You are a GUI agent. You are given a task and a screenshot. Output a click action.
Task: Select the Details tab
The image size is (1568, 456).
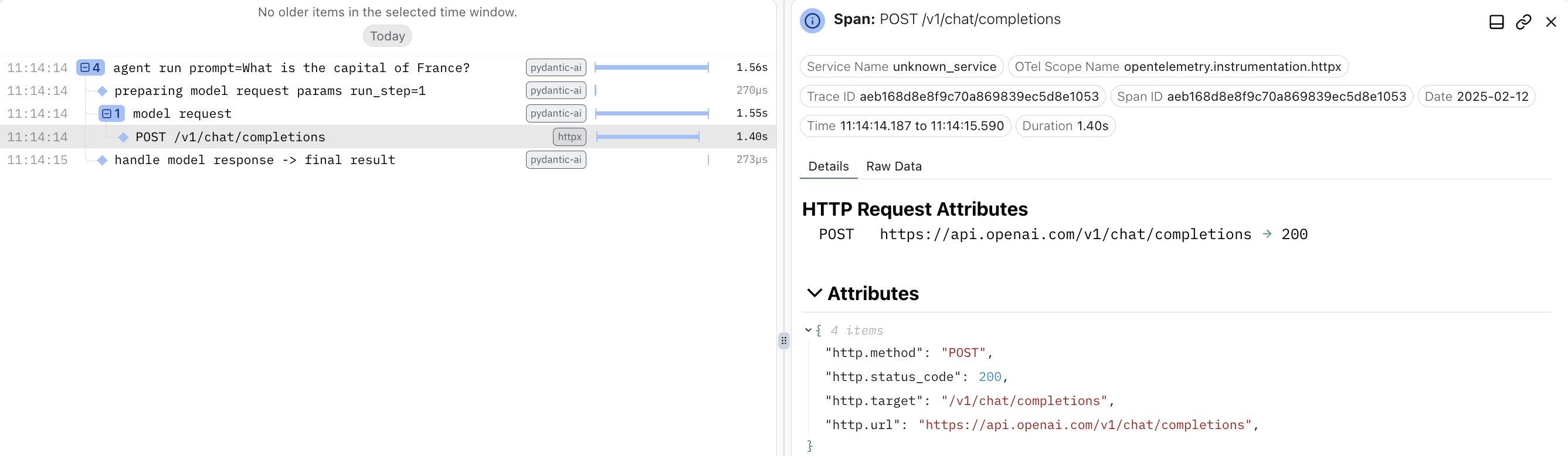point(828,166)
